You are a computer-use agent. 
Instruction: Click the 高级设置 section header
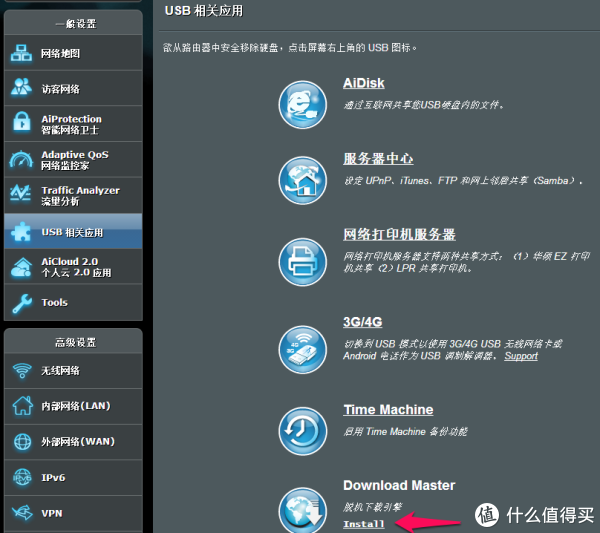(76, 342)
